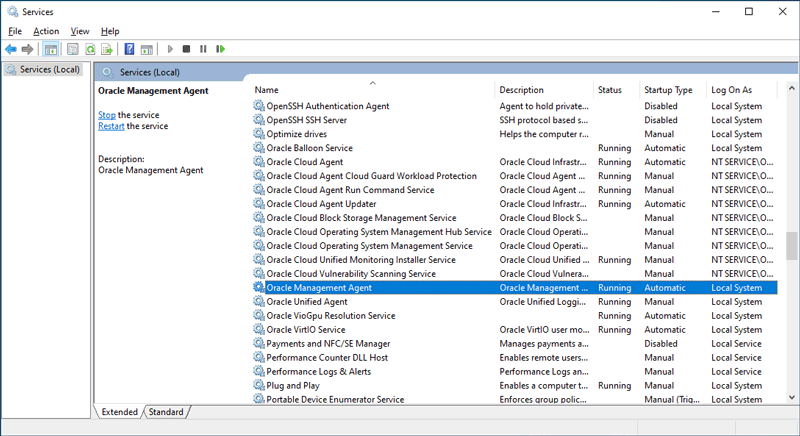Switch to the Standard tab
Viewport: 800px width, 436px height.
pyautogui.click(x=166, y=412)
